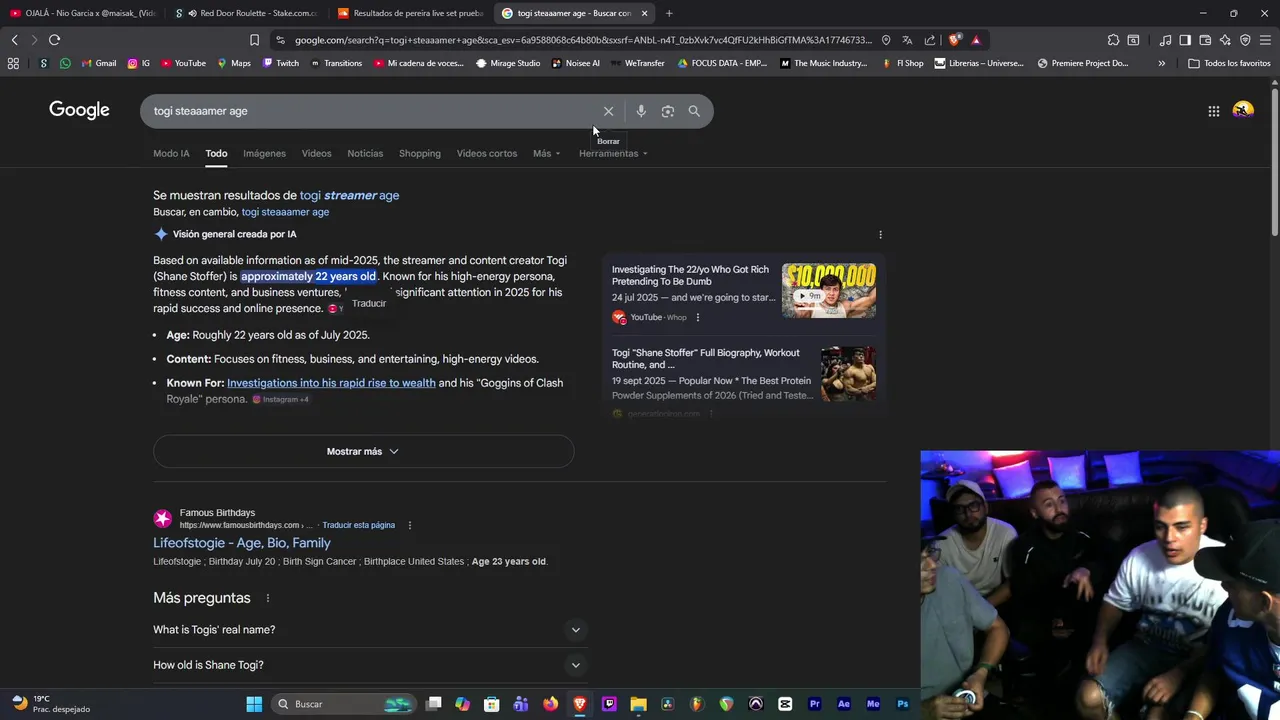Image resolution: width=1280 pixels, height=720 pixels.
Task: Show more bookmarks overflow chevron
Action: click(x=1161, y=63)
